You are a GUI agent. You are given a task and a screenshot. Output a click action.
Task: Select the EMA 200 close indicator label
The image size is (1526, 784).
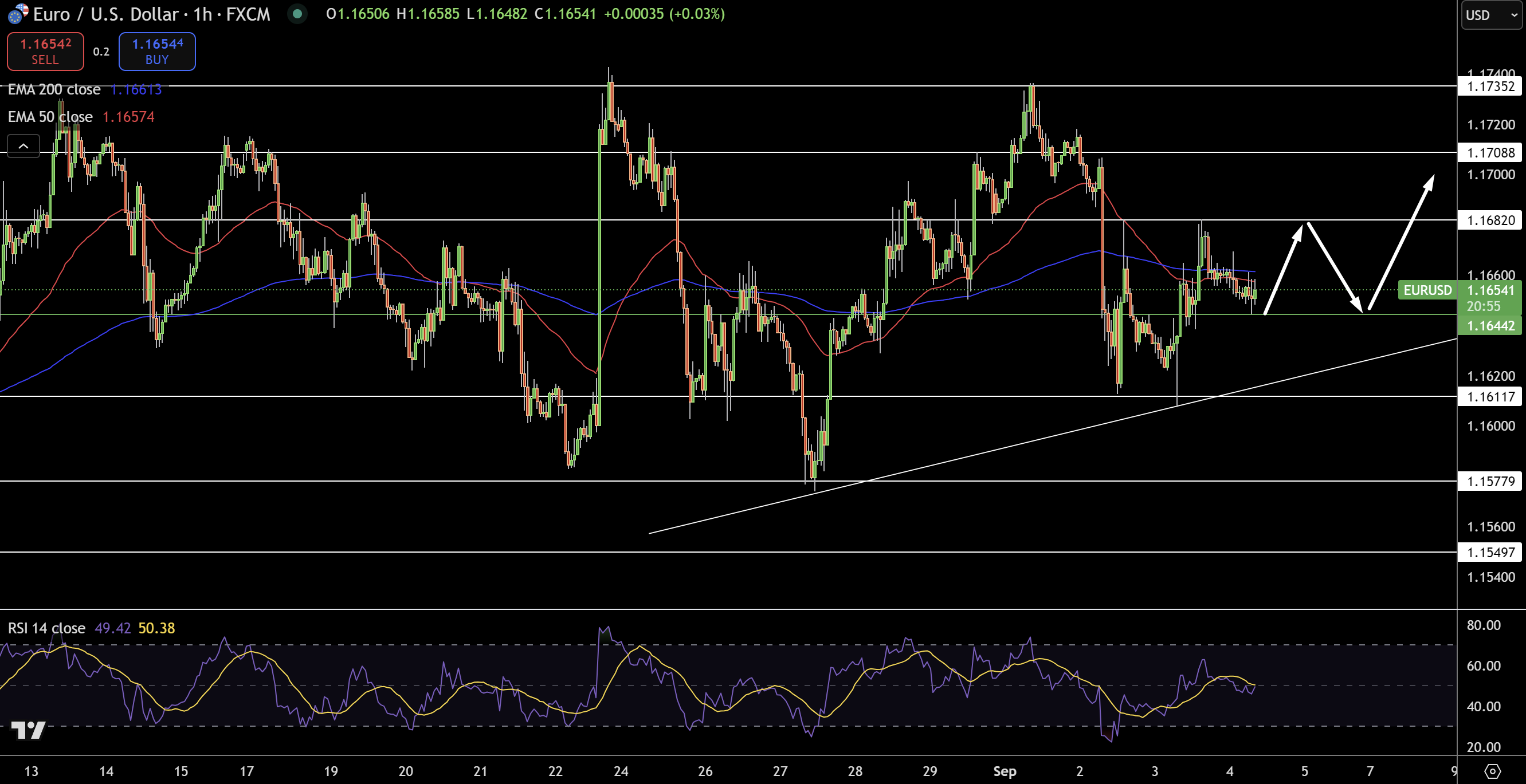(x=54, y=89)
